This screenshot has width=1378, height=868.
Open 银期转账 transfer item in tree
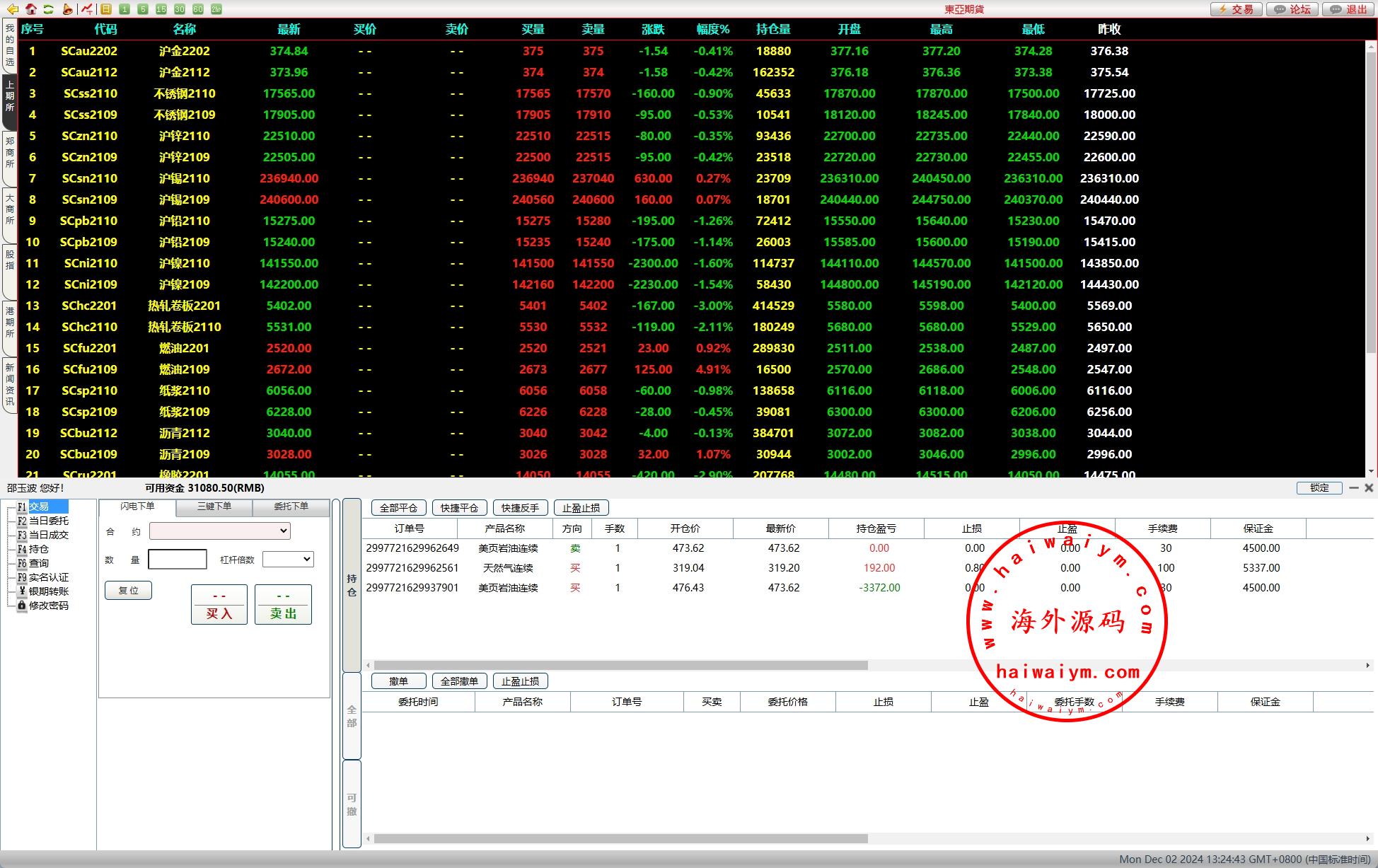[x=48, y=591]
